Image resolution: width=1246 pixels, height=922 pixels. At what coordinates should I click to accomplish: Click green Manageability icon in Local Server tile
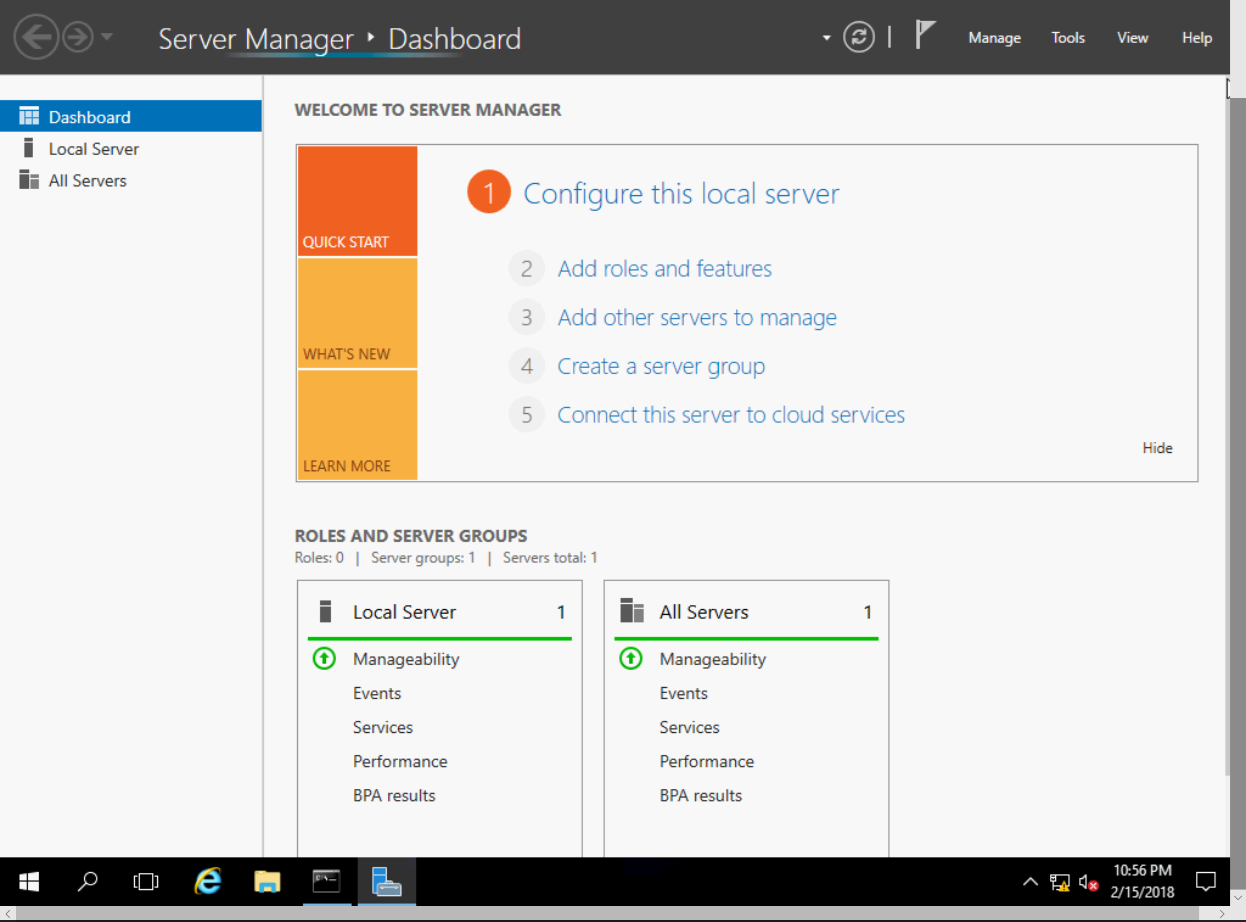tap(324, 659)
